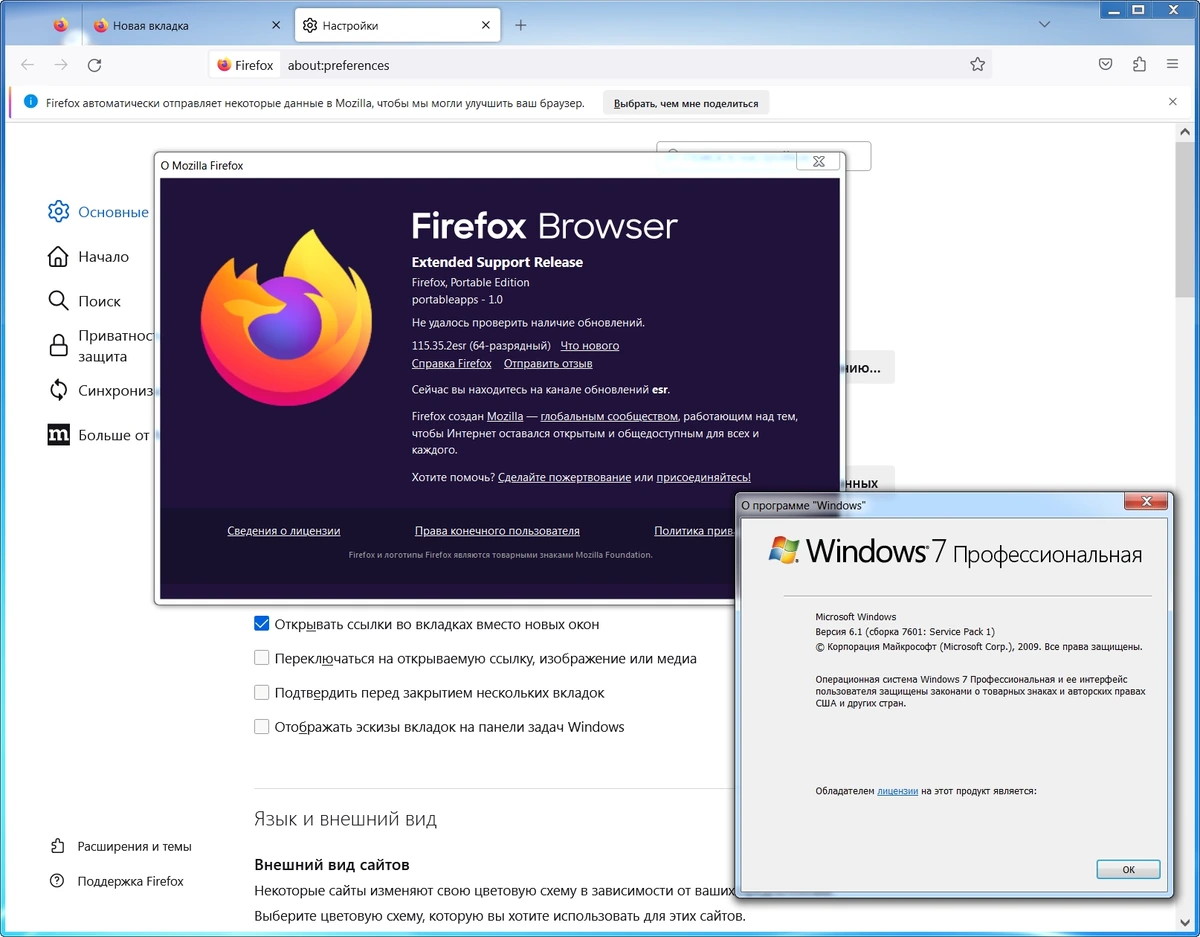Click the info icon in notification bar
This screenshot has height=937, width=1200.
point(30,102)
